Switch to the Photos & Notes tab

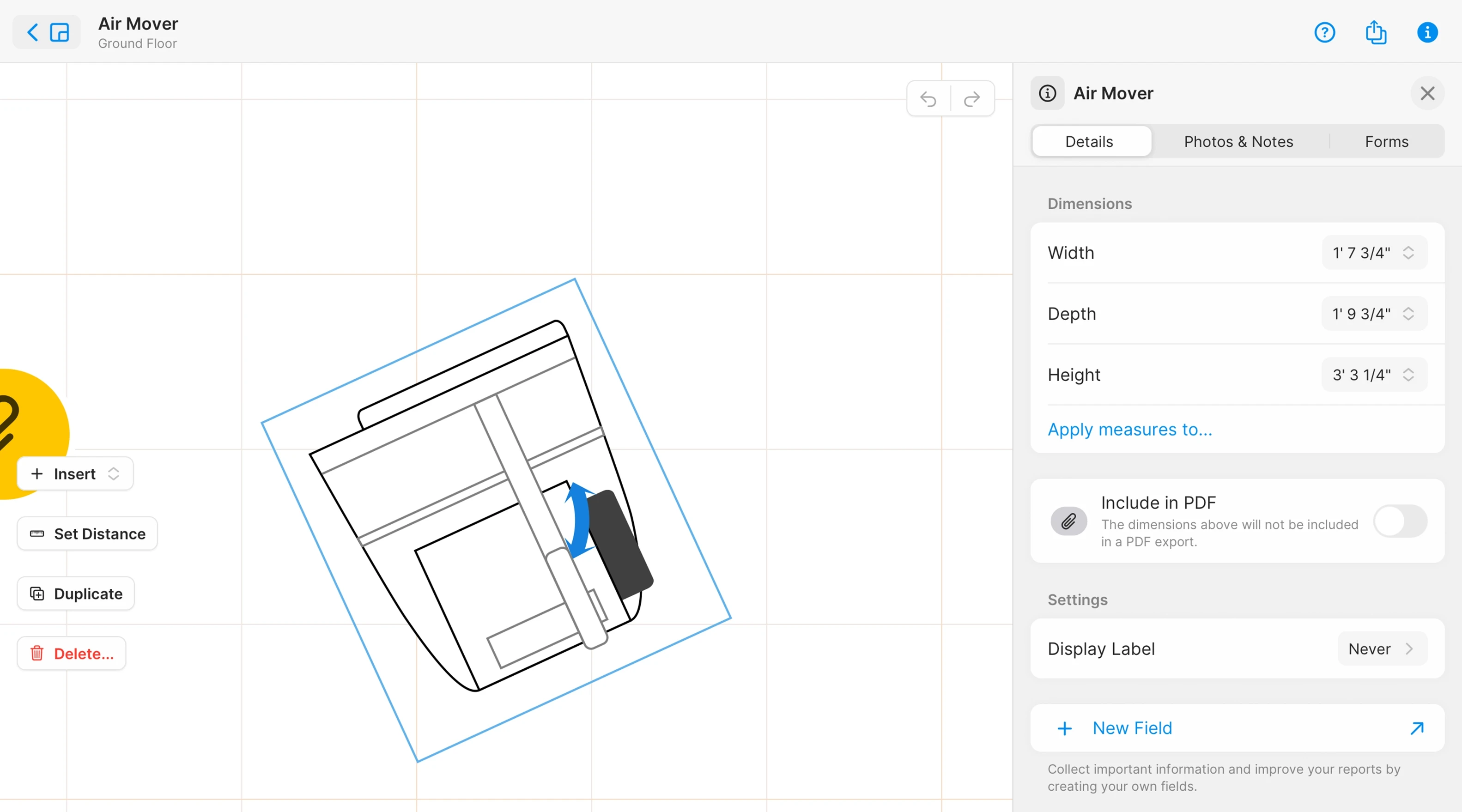[x=1238, y=141]
